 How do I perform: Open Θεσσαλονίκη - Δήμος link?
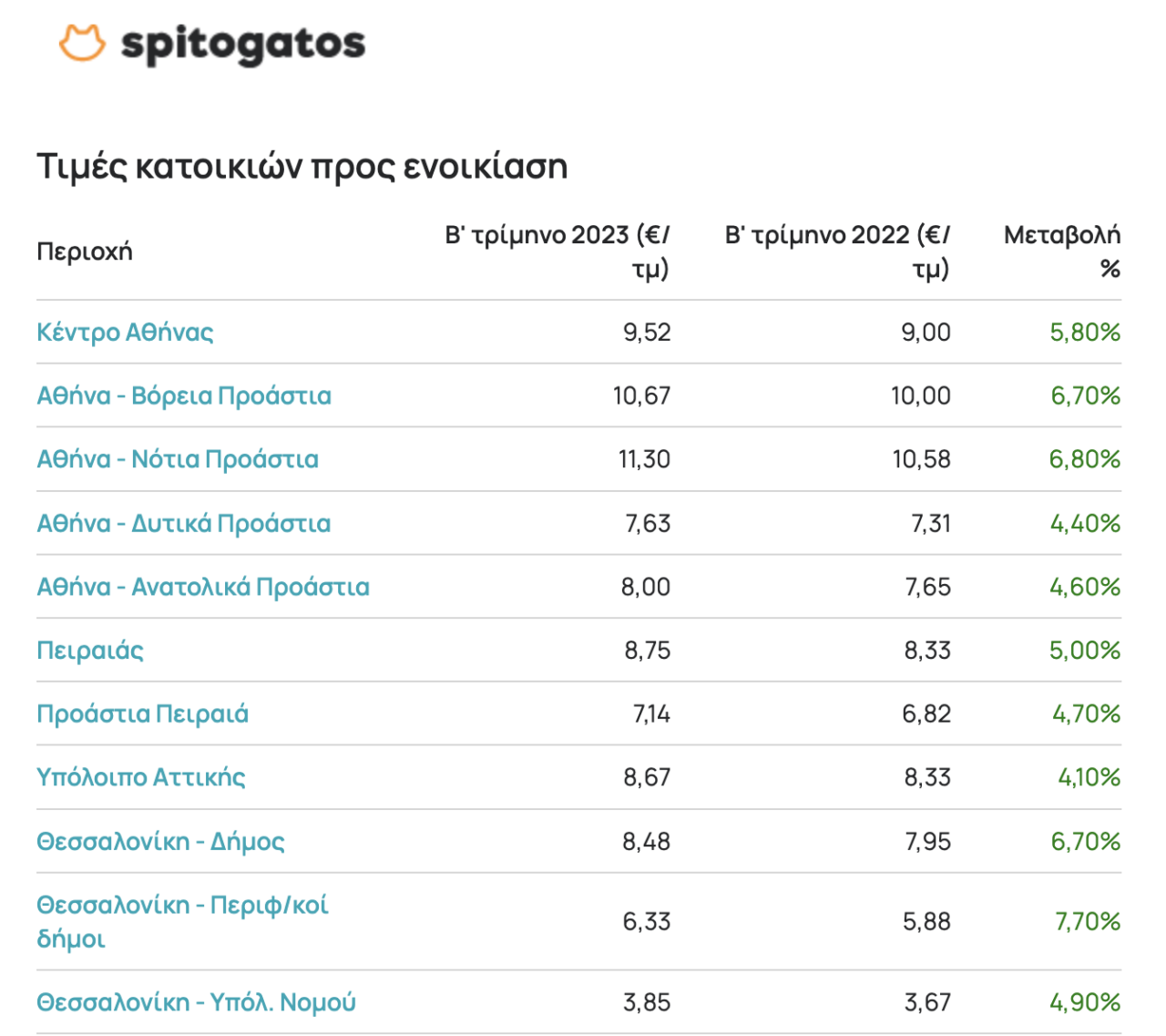click(x=160, y=841)
